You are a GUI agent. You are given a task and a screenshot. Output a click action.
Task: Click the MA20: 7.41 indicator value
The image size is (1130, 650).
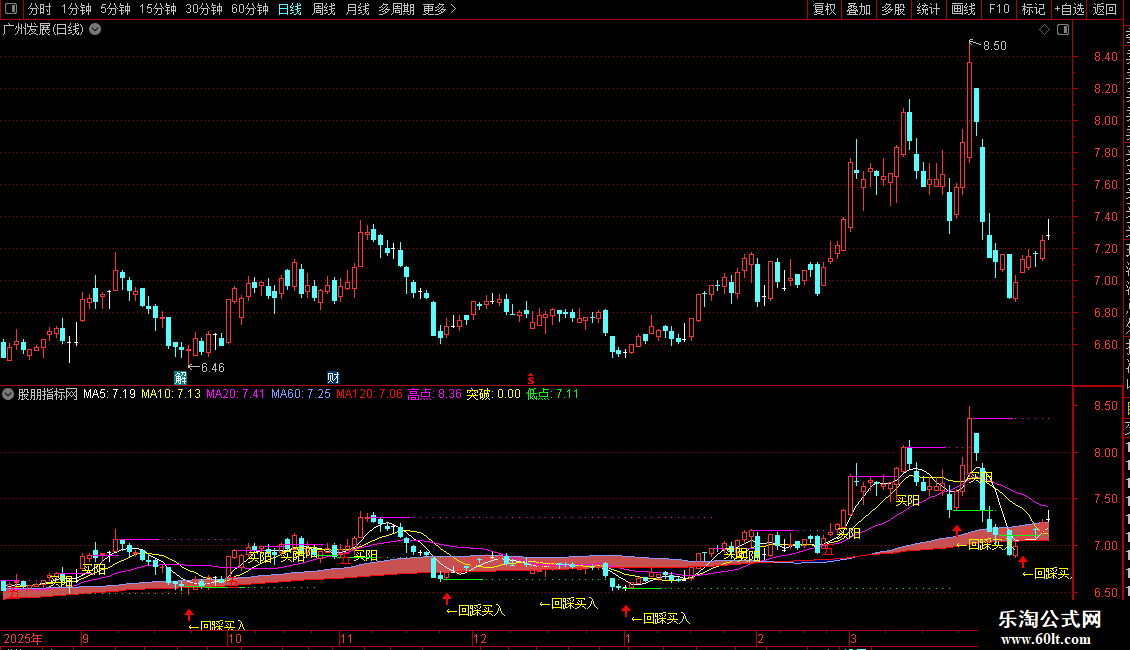pos(236,394)
